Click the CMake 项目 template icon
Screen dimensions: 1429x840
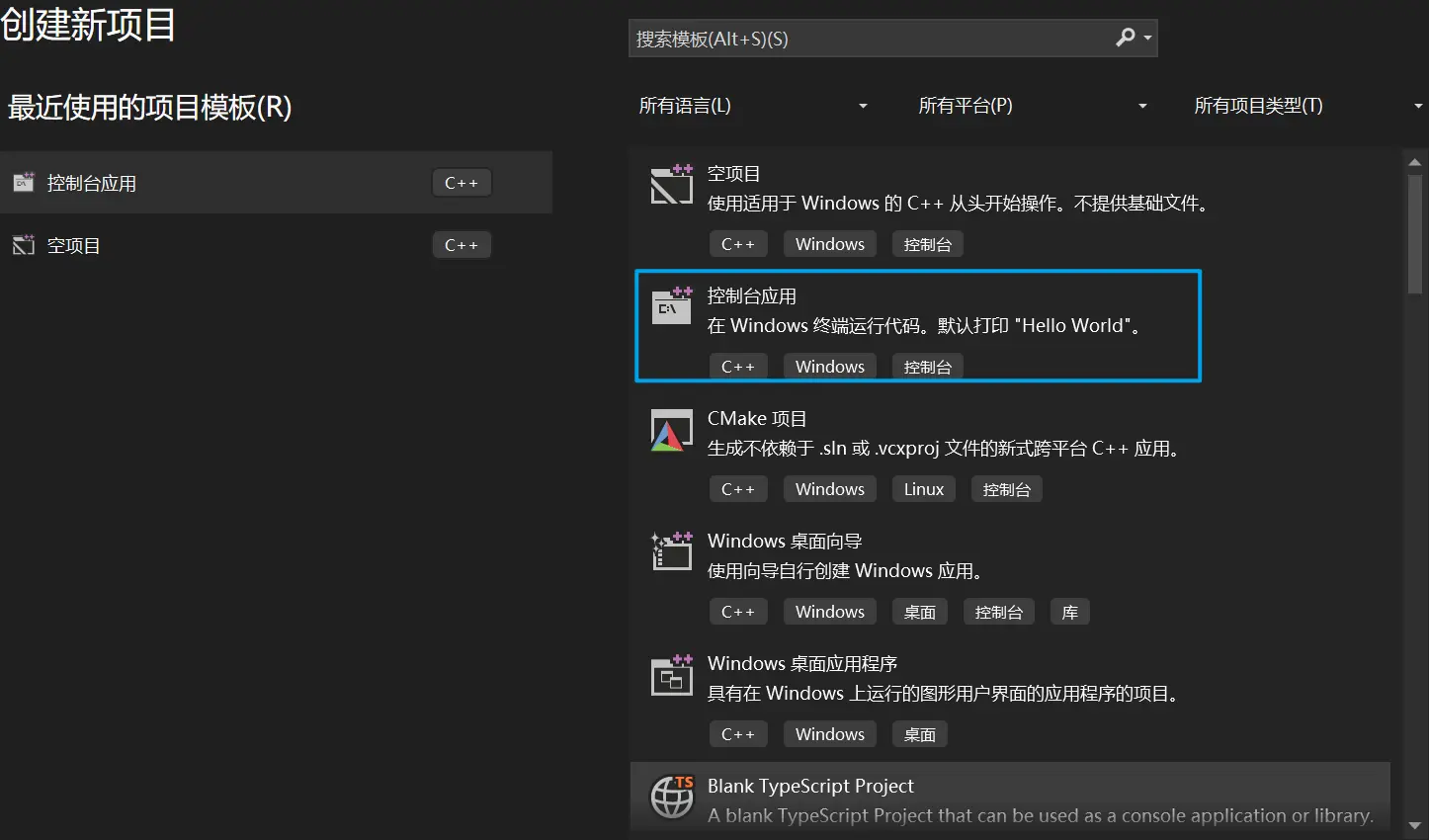(672, 430)
